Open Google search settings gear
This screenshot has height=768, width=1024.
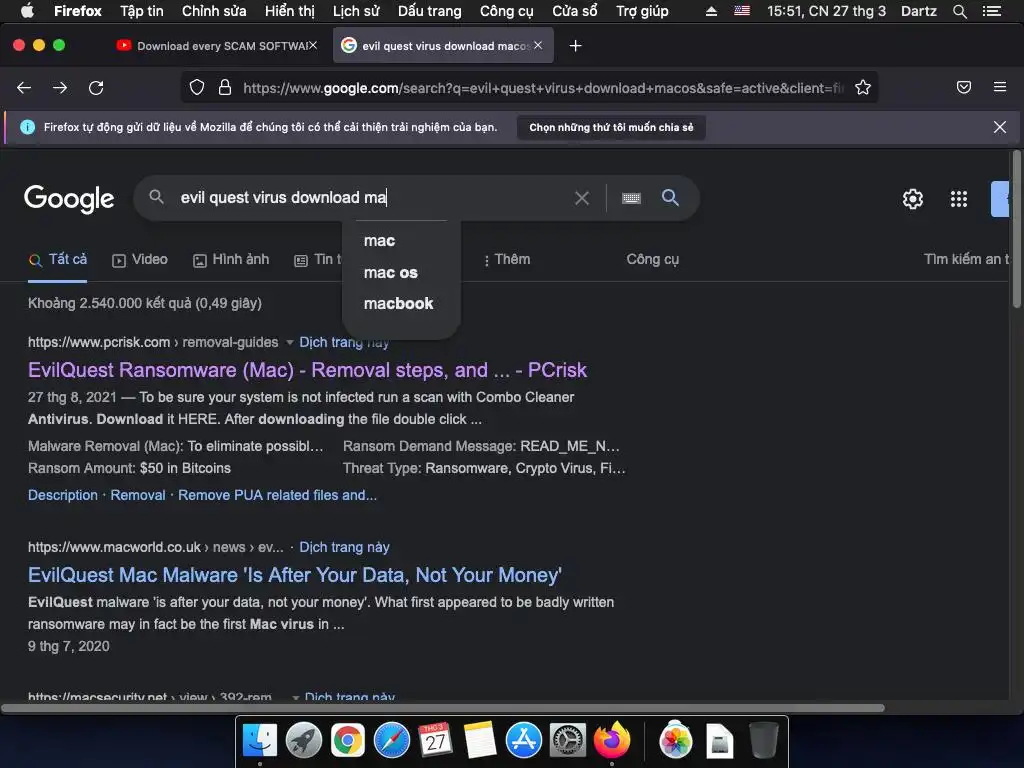[912, 199]
